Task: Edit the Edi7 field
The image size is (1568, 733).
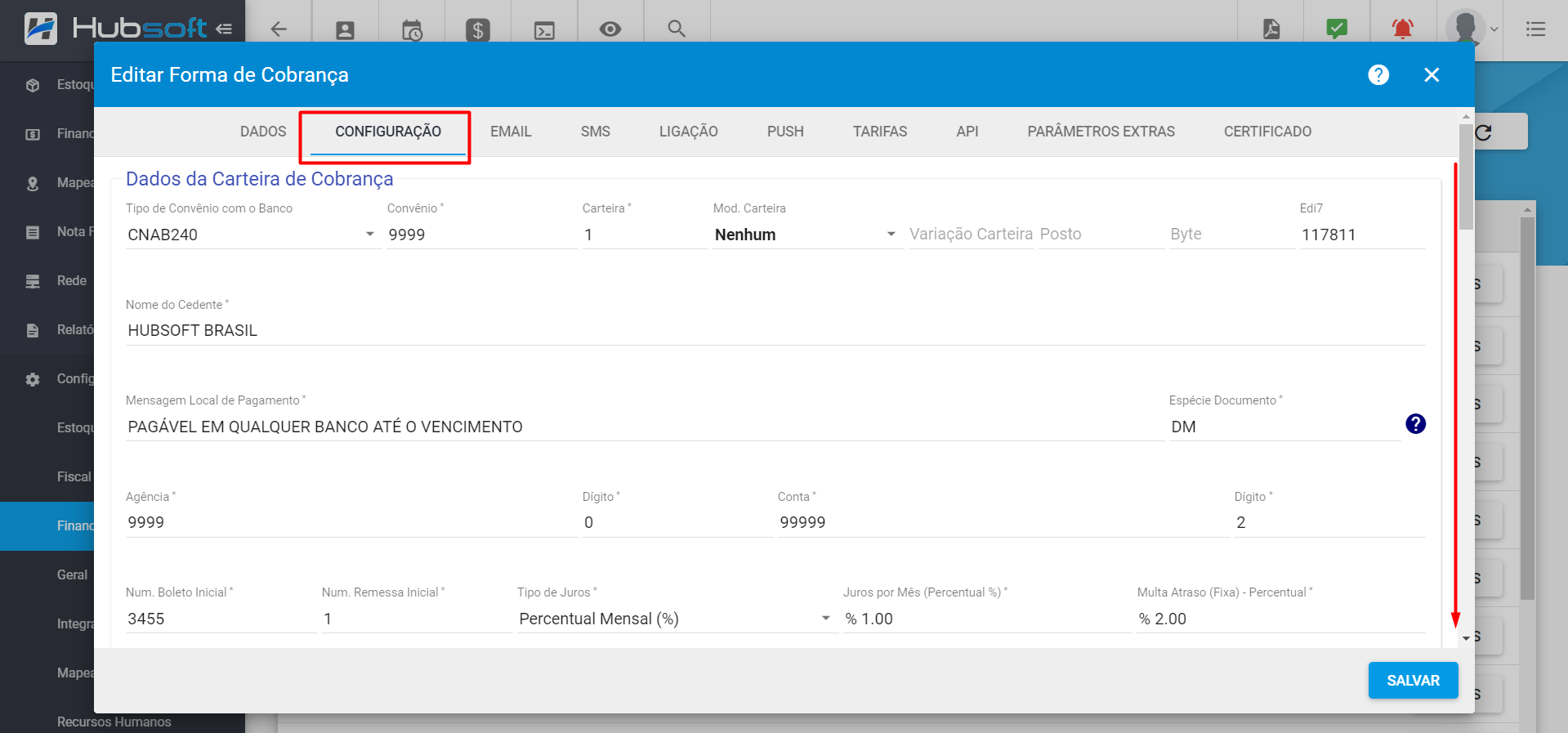Action: pyautogui.click(x=1362, y=235)
